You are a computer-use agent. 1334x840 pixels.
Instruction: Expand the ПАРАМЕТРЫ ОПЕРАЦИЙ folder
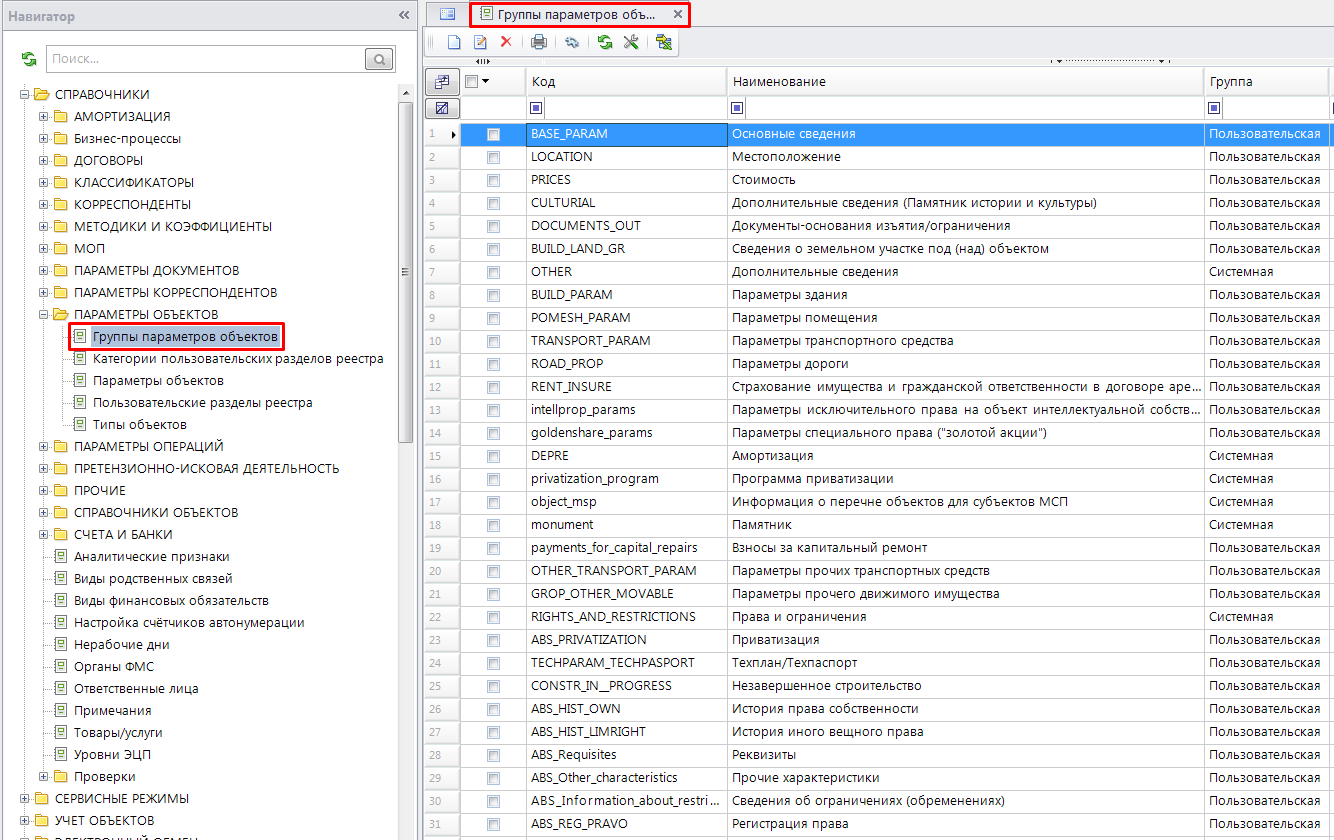43,447
